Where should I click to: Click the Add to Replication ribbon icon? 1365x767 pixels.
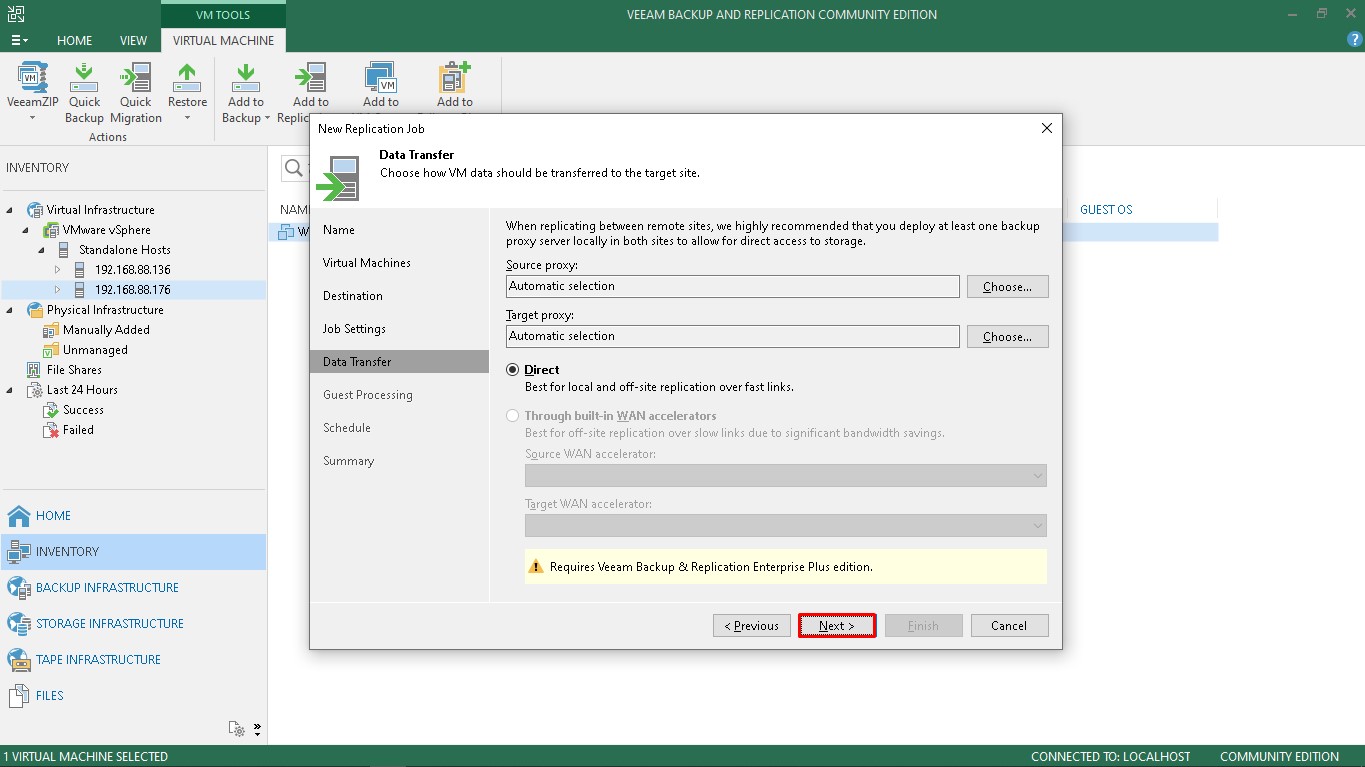[x=310, y=78]
